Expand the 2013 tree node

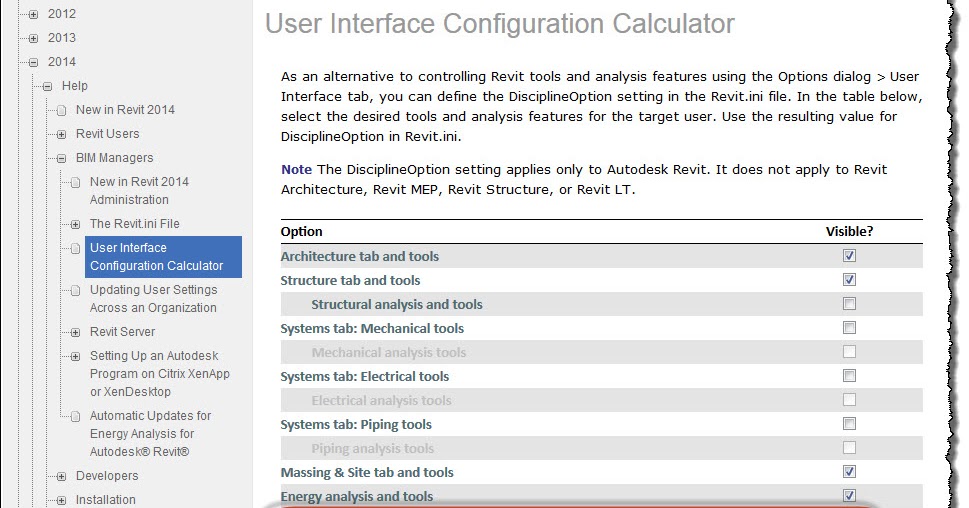[33, 38]
